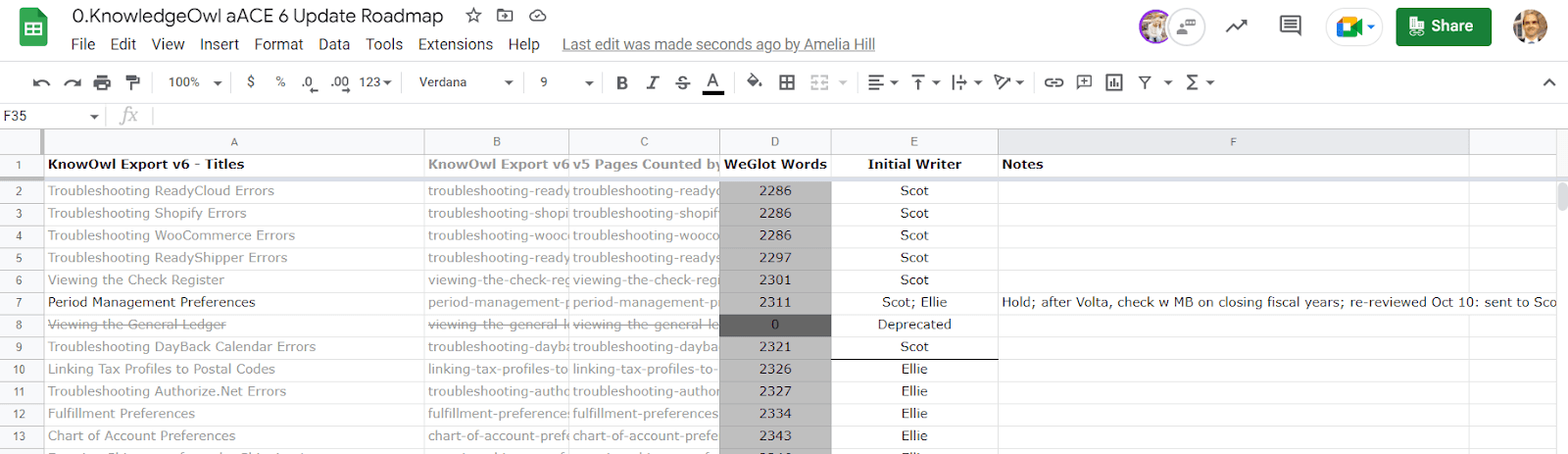Select the row 7 header
Image resolution: width=1568 pixels, height=454 pixels.
tap(19, 302)
